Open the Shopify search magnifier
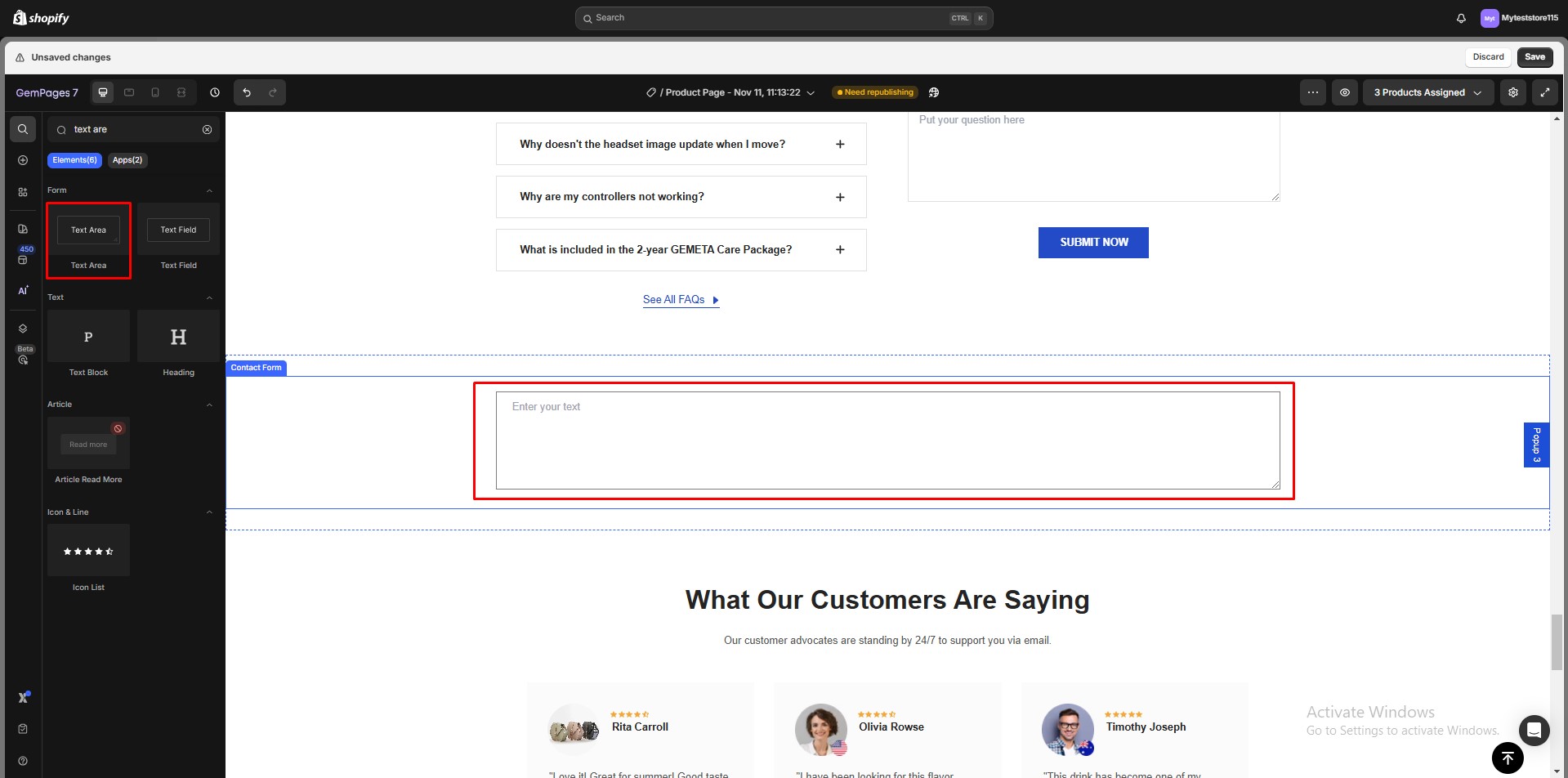The width and height of the screenshot is (1568, 778). pyautogui.click(x=589, y=18)
